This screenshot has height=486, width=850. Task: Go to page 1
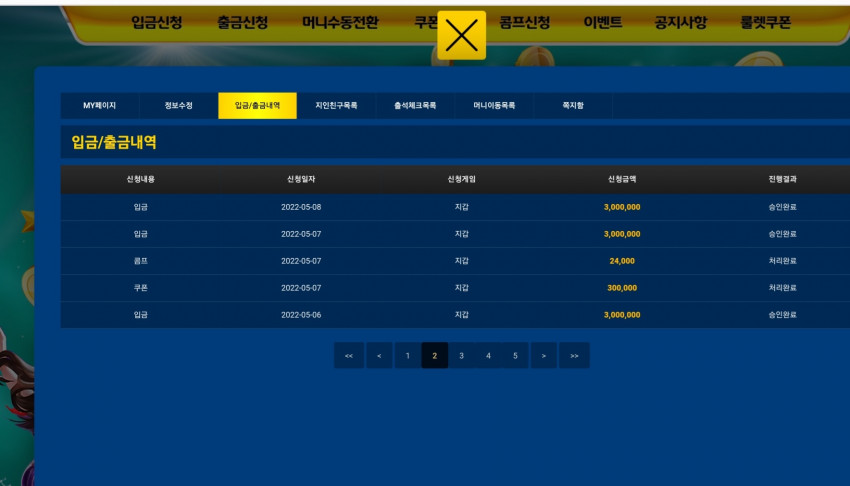pyautogui.click(x=408, y=355)
